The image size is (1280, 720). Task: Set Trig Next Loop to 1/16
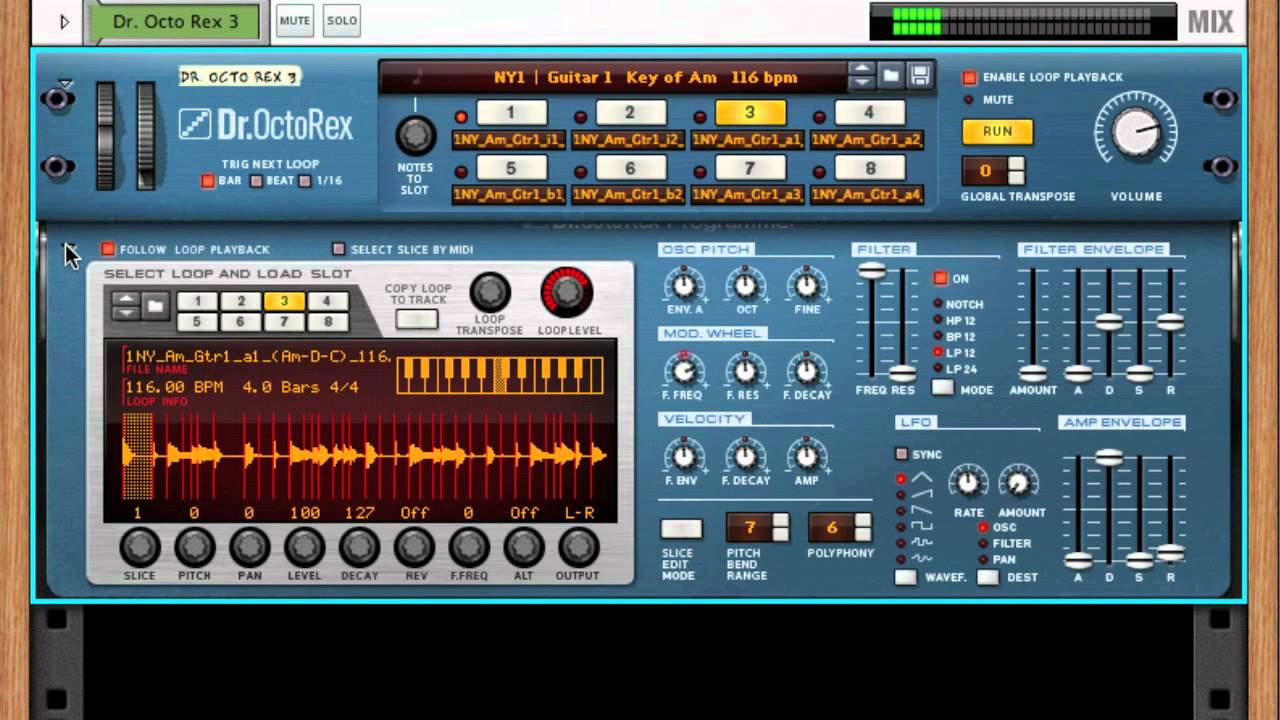(305, 181)
